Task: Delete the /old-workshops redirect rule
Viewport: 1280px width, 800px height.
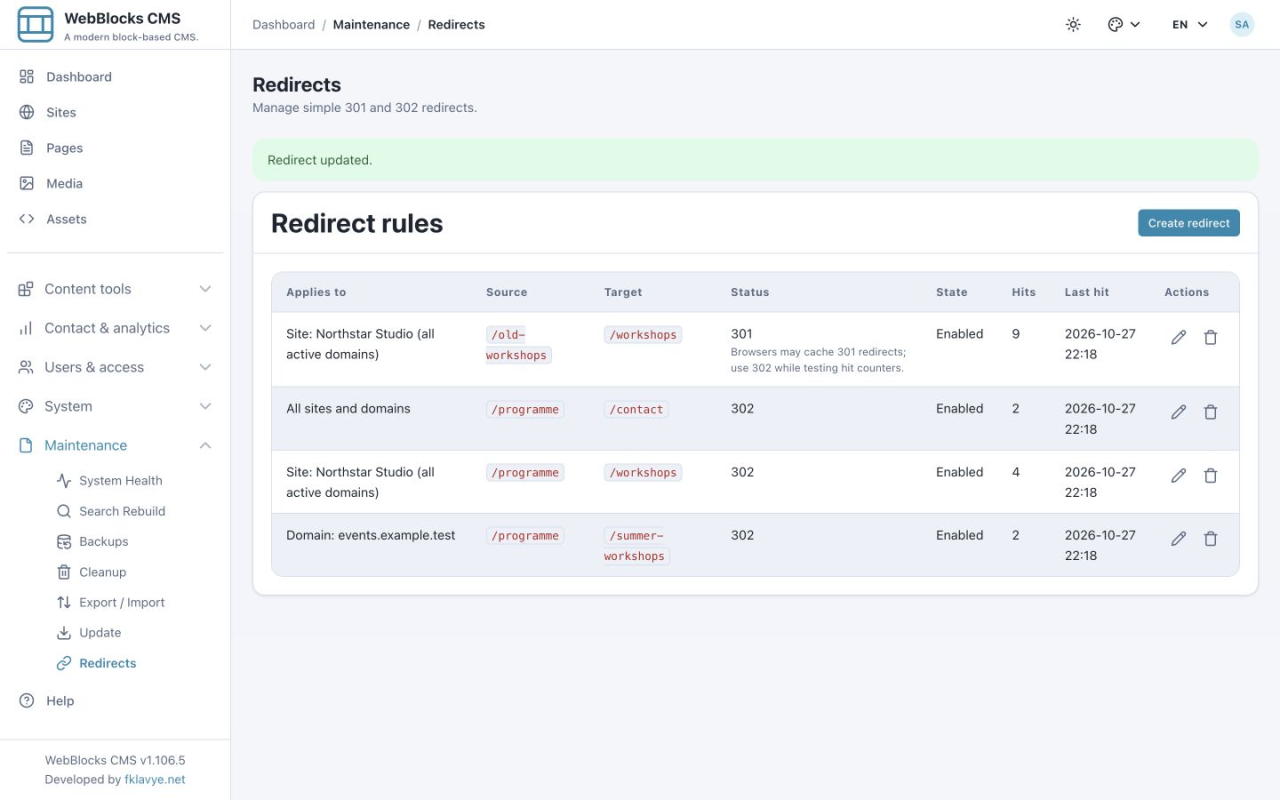Action: 1210,338
